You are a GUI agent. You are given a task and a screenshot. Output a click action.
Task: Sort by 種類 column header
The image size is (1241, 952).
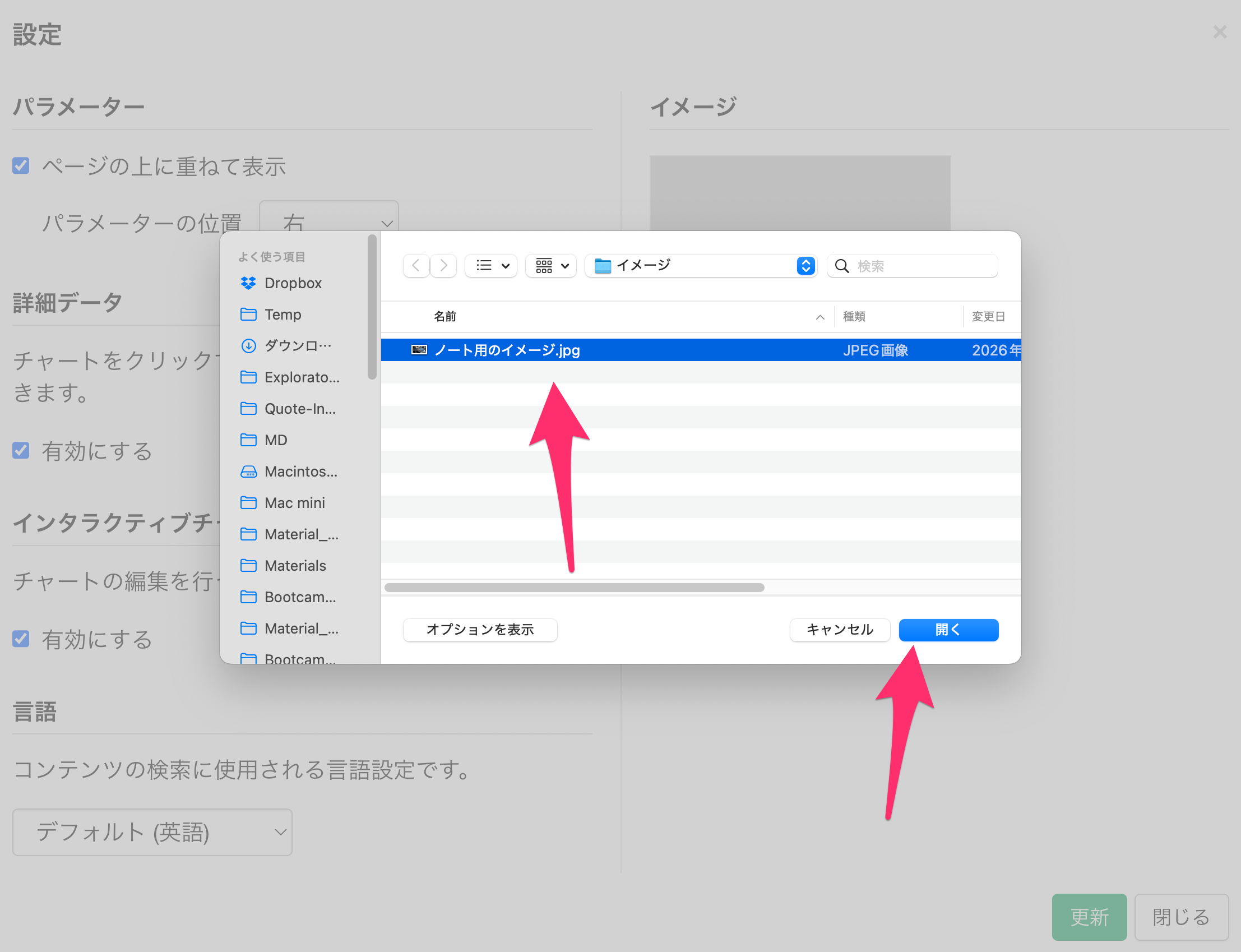coord(854,316)
